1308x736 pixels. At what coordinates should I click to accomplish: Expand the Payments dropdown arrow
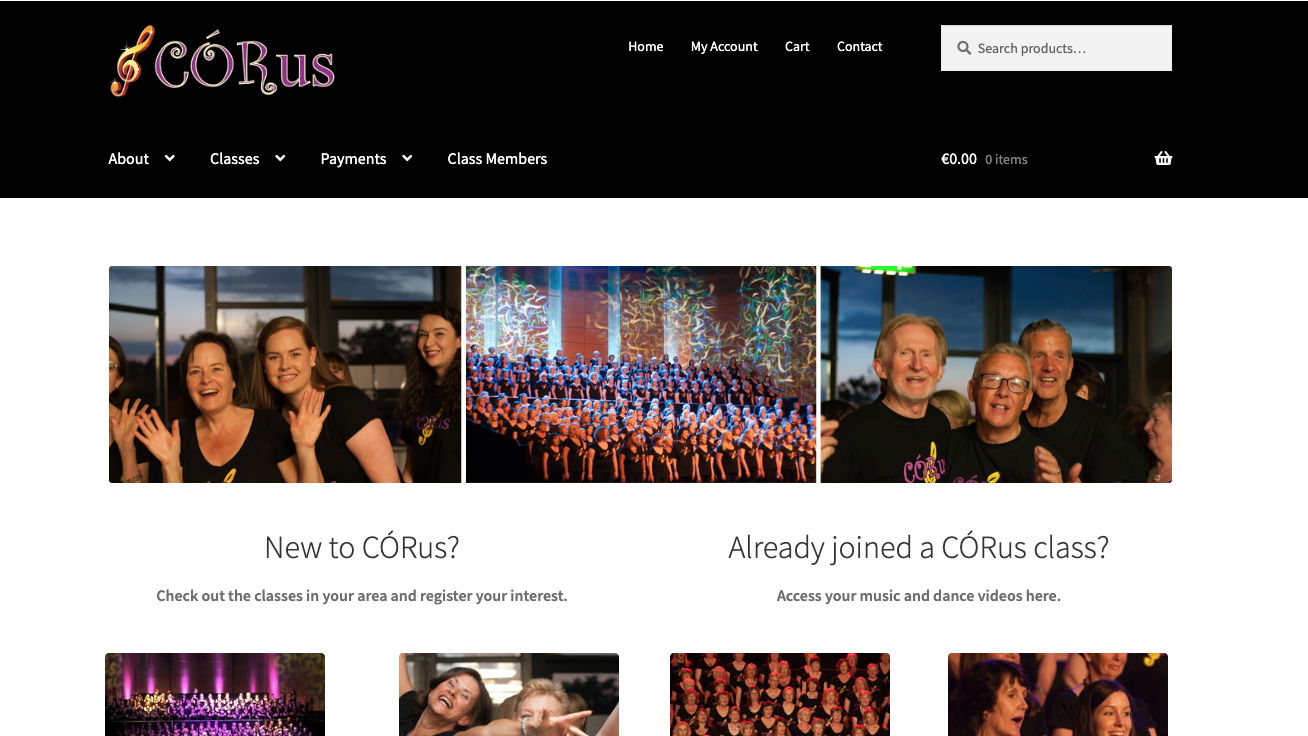click(x=407, y=158)
